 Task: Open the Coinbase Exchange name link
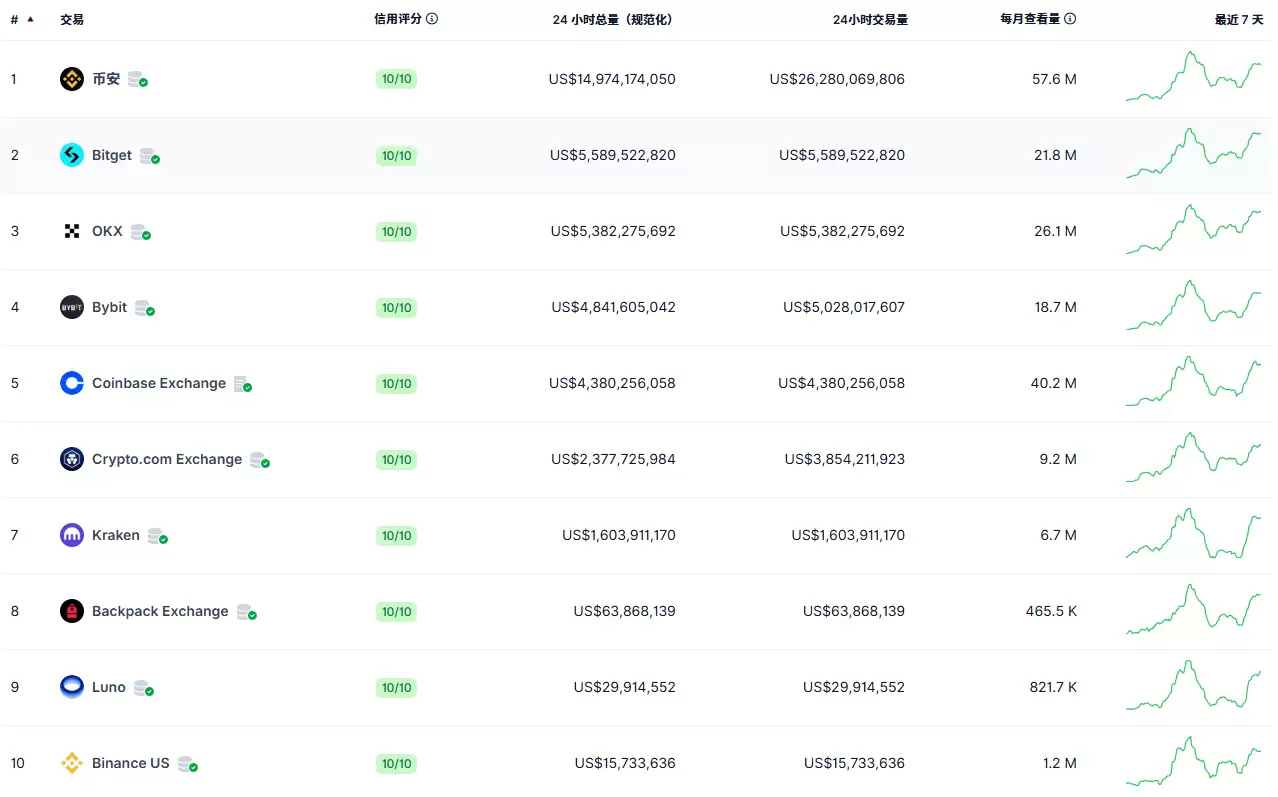[158, 383]
